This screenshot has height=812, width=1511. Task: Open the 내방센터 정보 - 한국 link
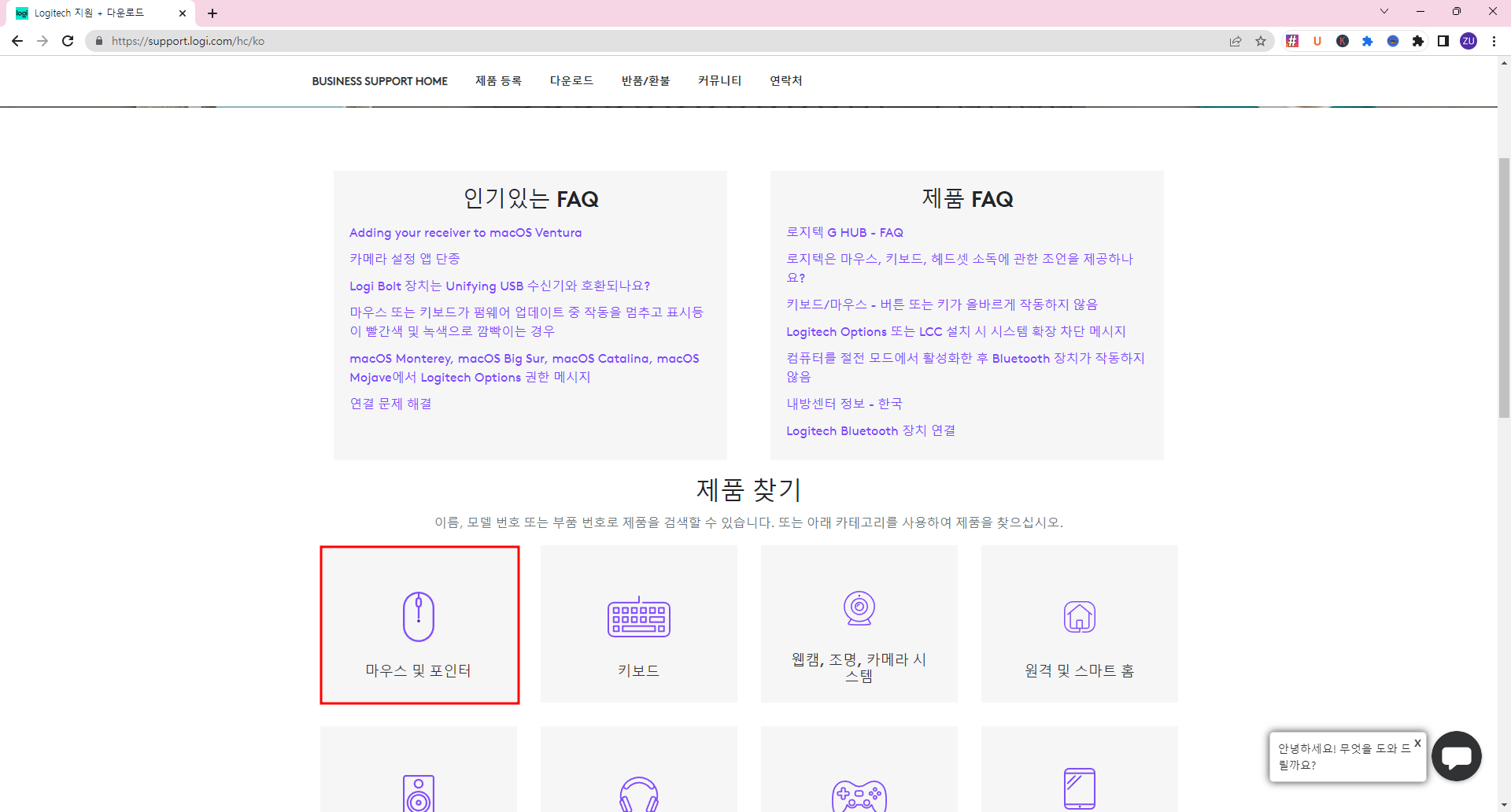[844, 404]
